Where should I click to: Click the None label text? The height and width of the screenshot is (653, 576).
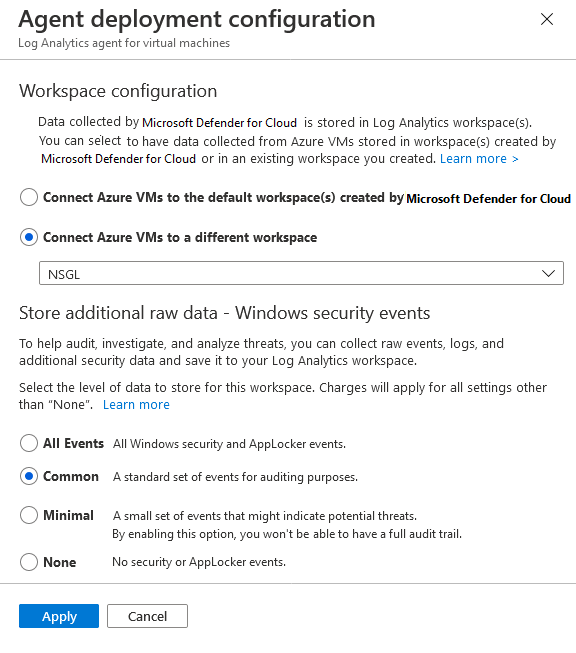click(x=60, y=562)
